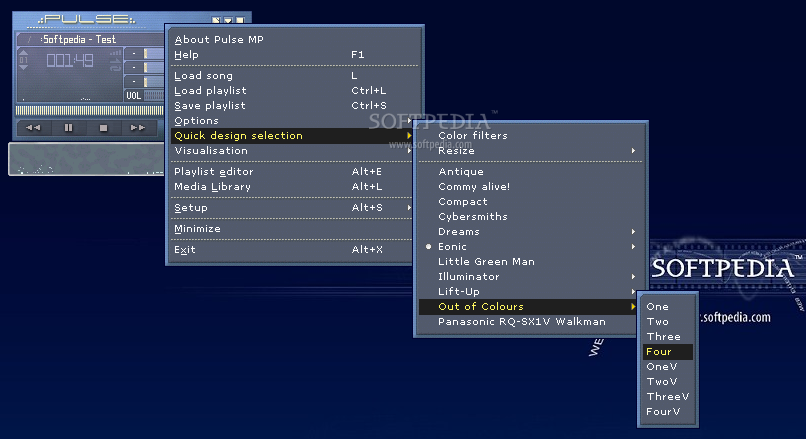The height and width of the screenshot is (439, 806).
Task: Open the Options menu entry
Action: click(x=291, y=120)
